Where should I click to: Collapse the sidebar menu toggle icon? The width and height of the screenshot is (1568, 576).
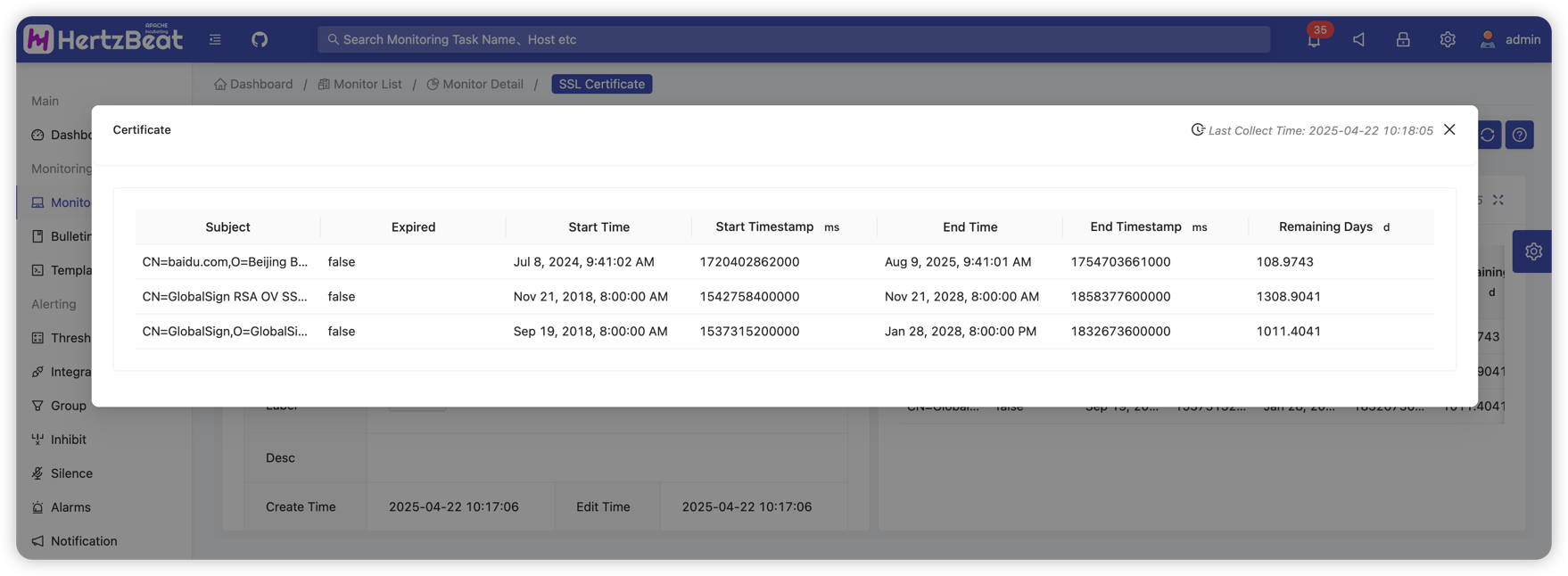pos(215,39)
